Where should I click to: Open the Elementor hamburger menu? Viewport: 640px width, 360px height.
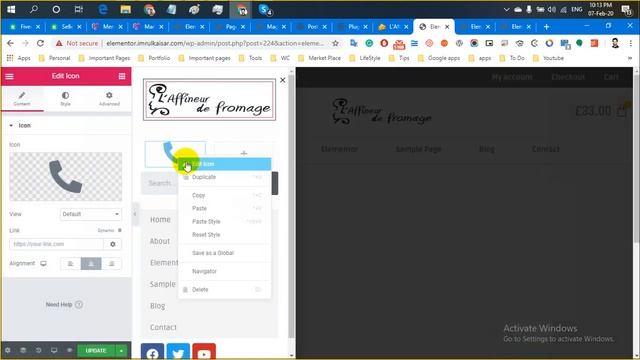click(9, 76)
